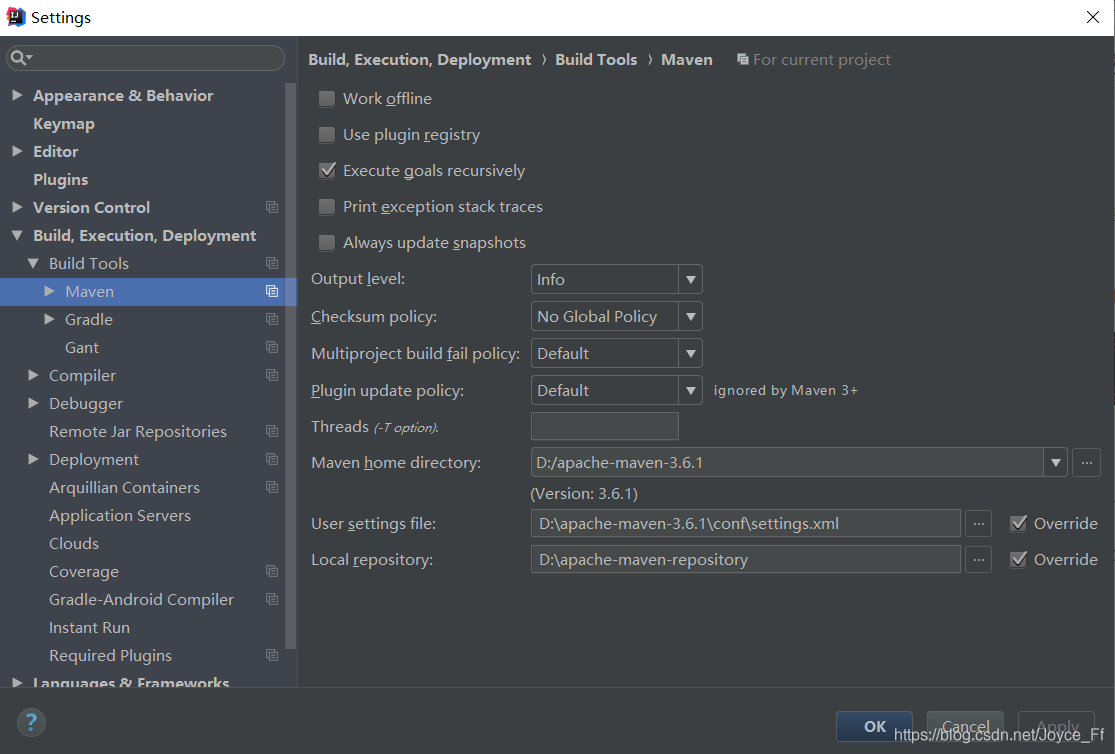Image resolution: width=1115 pixels, height=754 pixels.
Task: Click project-level icon beside Gant
Action: point(272,347)
